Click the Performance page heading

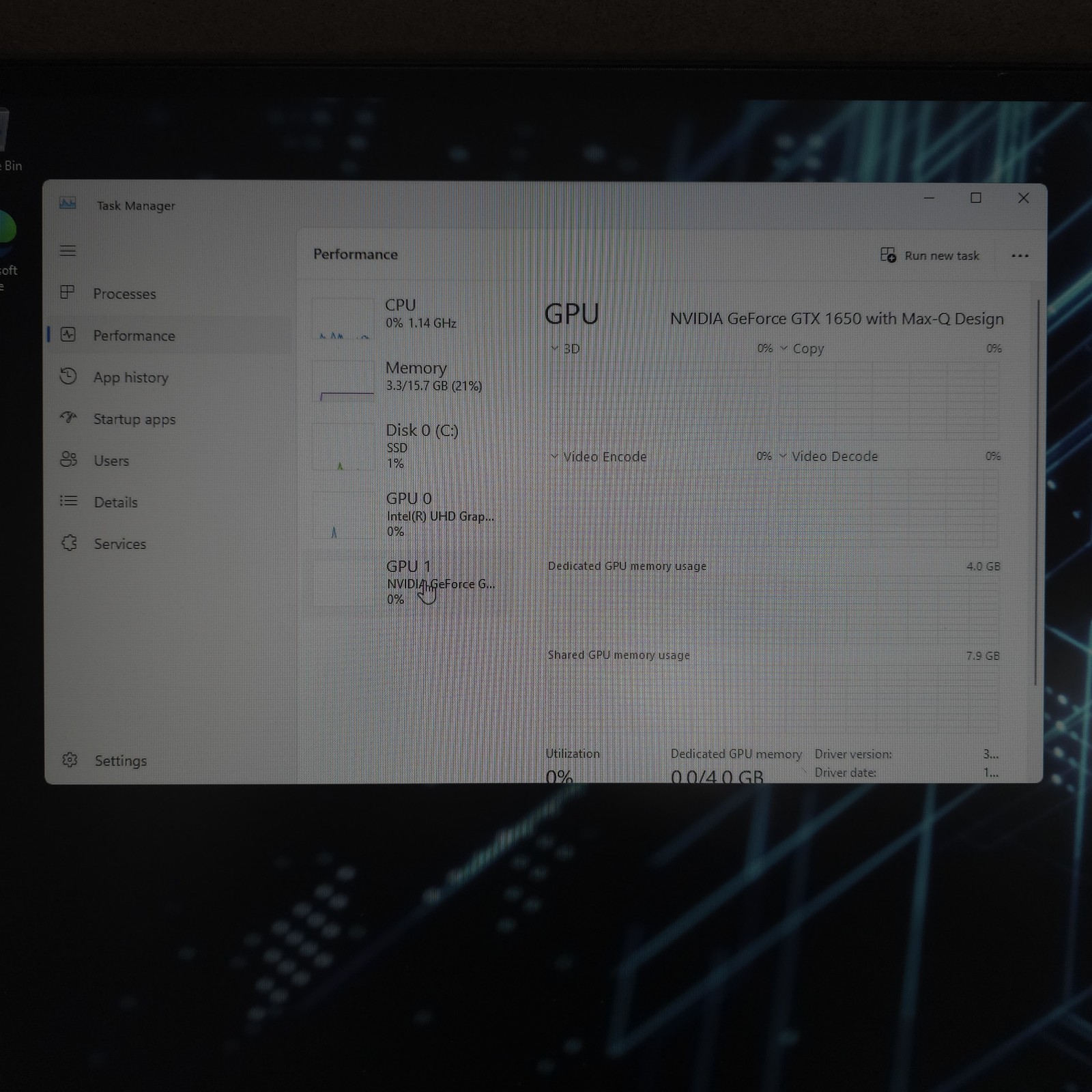(x=356, y=254)
